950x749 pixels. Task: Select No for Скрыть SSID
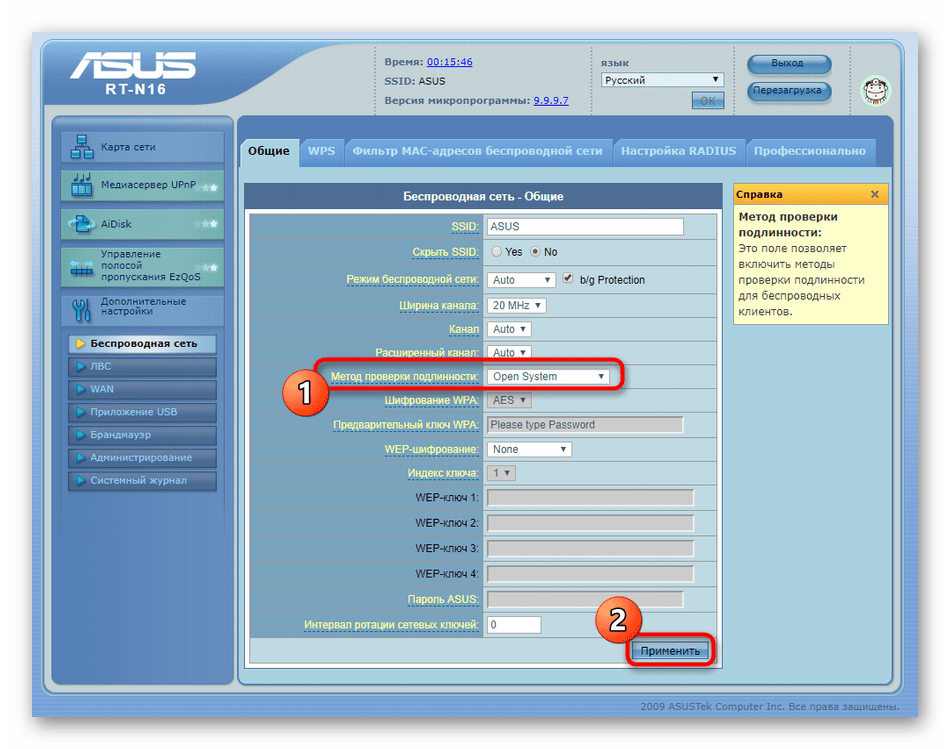(536, 251)
